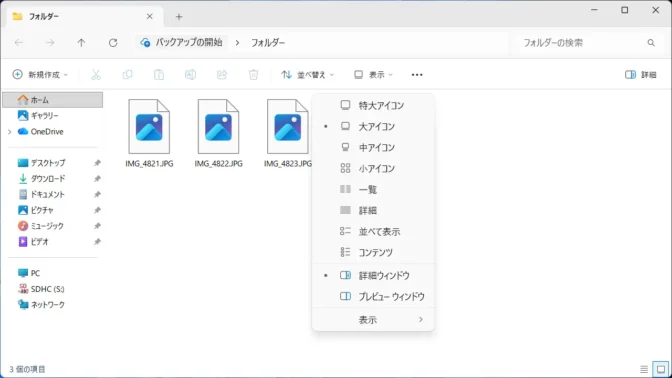
Task: Expand the OneDrive tree node
Action: point(9,132)
